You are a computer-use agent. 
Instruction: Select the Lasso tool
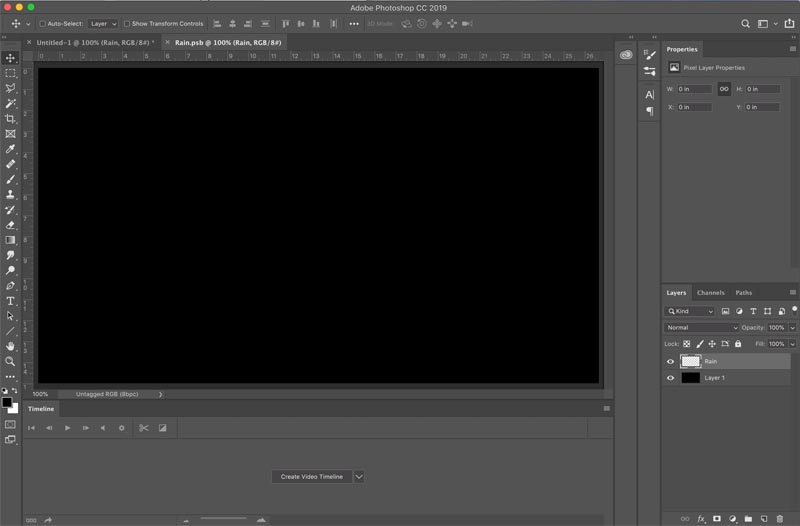(10, 88)
